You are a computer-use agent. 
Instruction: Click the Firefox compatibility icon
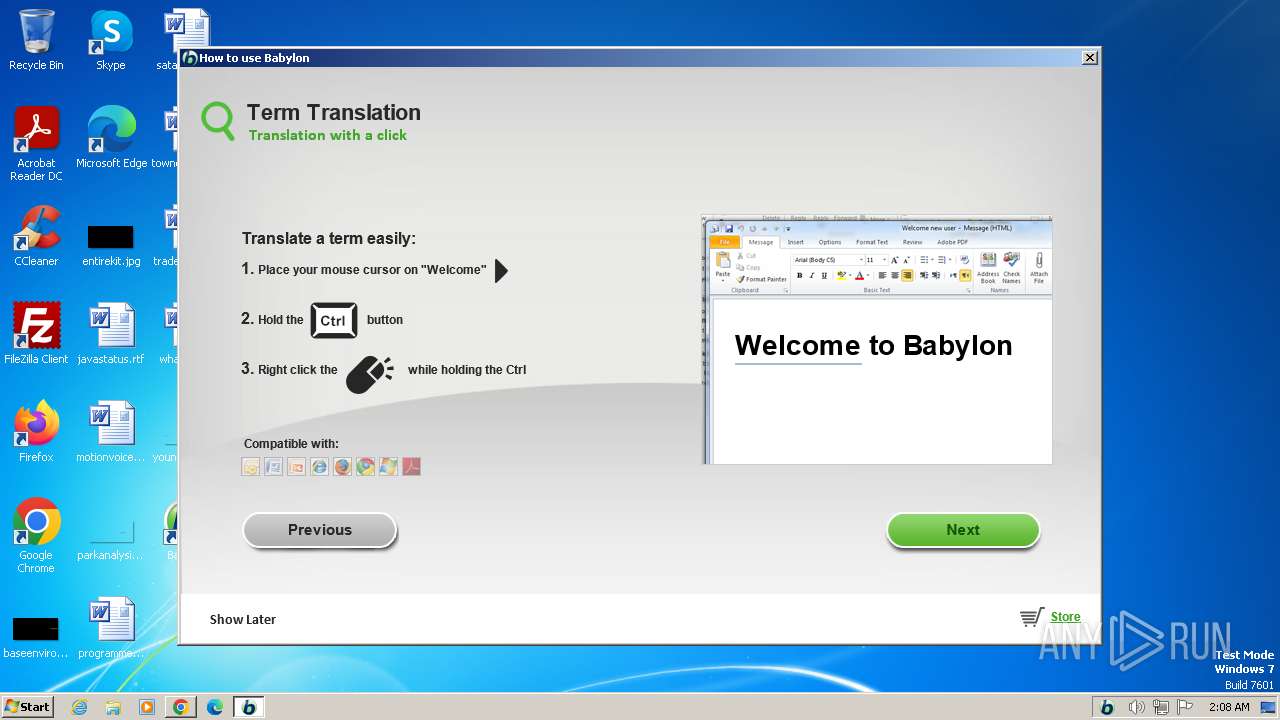(x=343, y=467)
